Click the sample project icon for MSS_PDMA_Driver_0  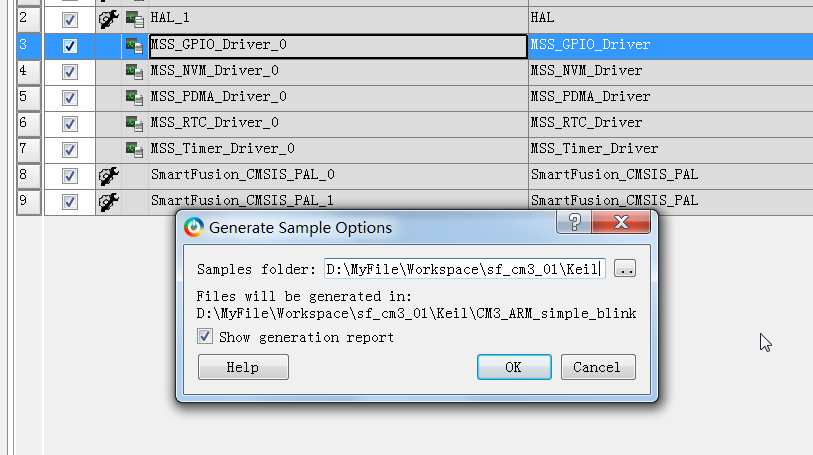pos(135,97)
